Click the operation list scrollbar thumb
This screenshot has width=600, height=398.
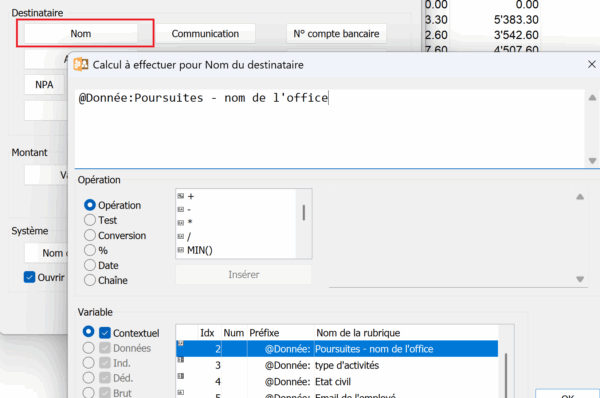[x=304, y=213]
